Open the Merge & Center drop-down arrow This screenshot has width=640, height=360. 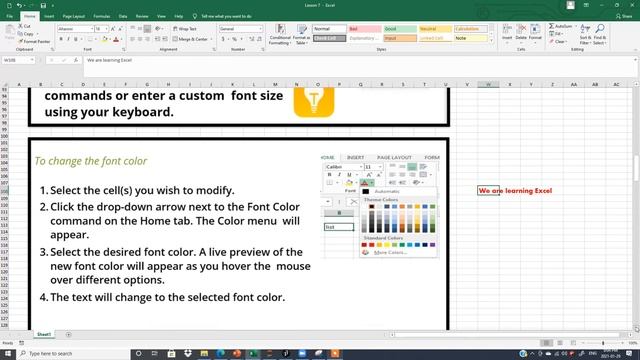click(x=211, y=39)
